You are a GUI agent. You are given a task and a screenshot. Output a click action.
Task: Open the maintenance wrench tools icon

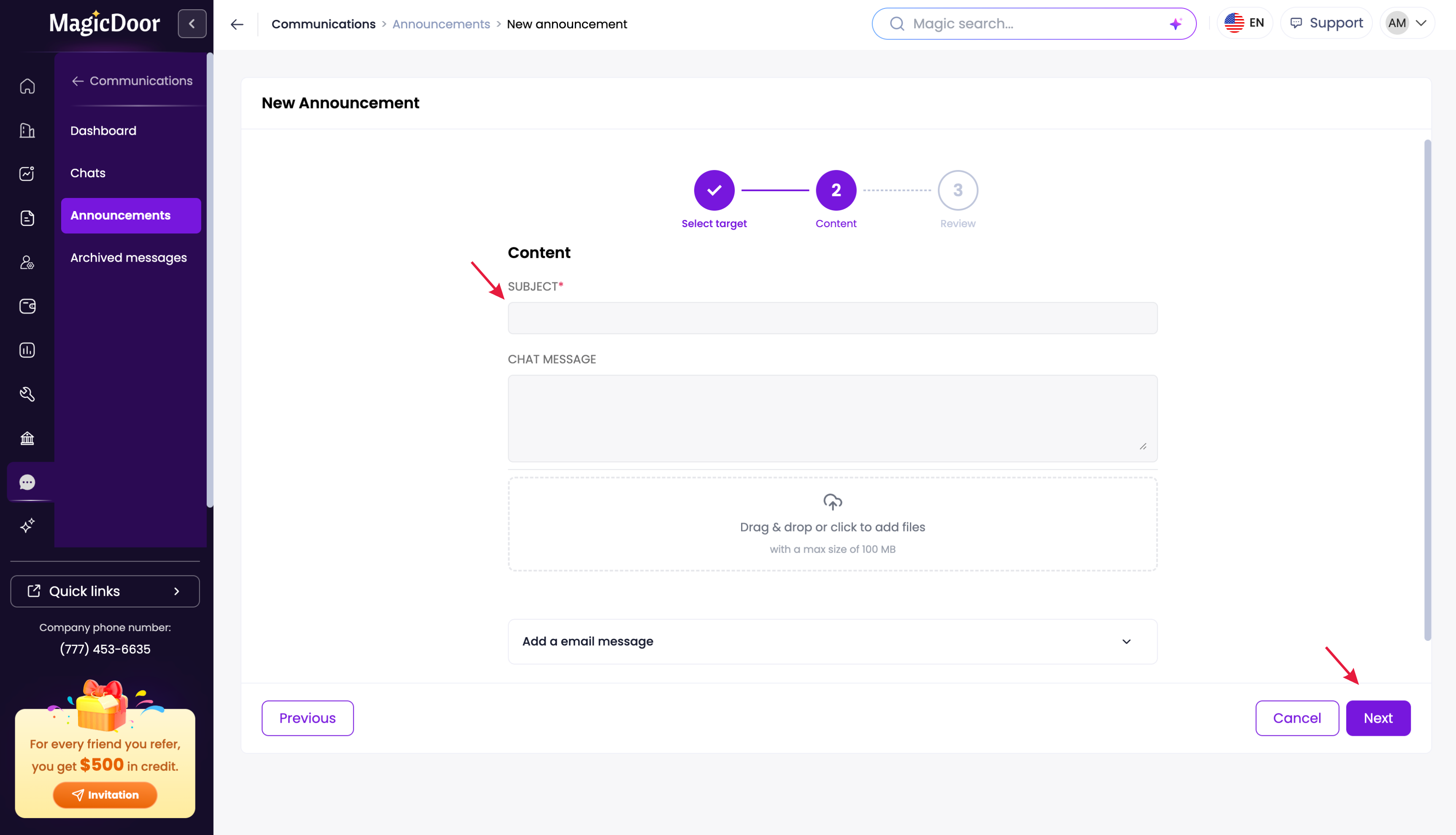click(27, 394)
